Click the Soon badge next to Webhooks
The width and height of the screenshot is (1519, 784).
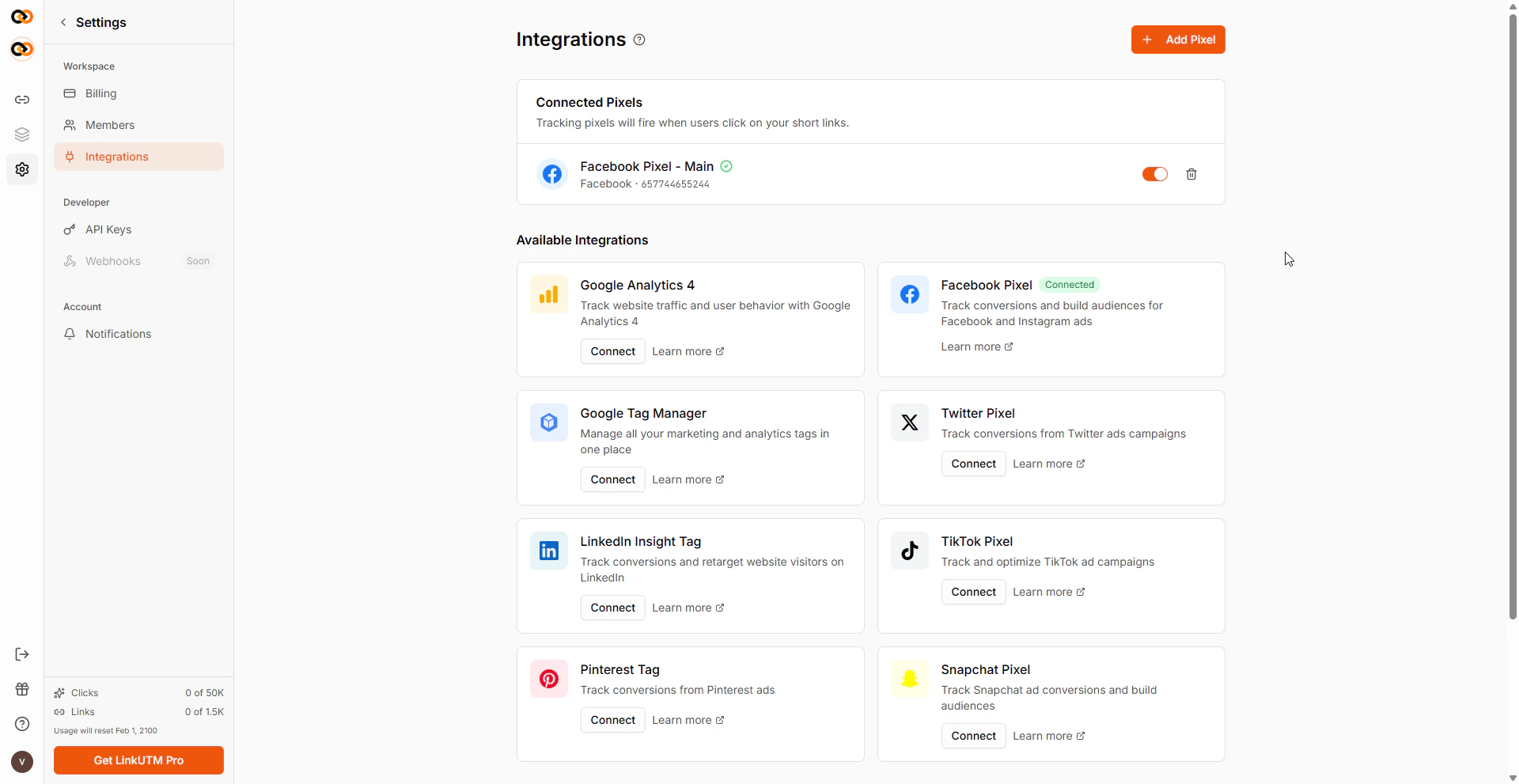pos(198,261)
